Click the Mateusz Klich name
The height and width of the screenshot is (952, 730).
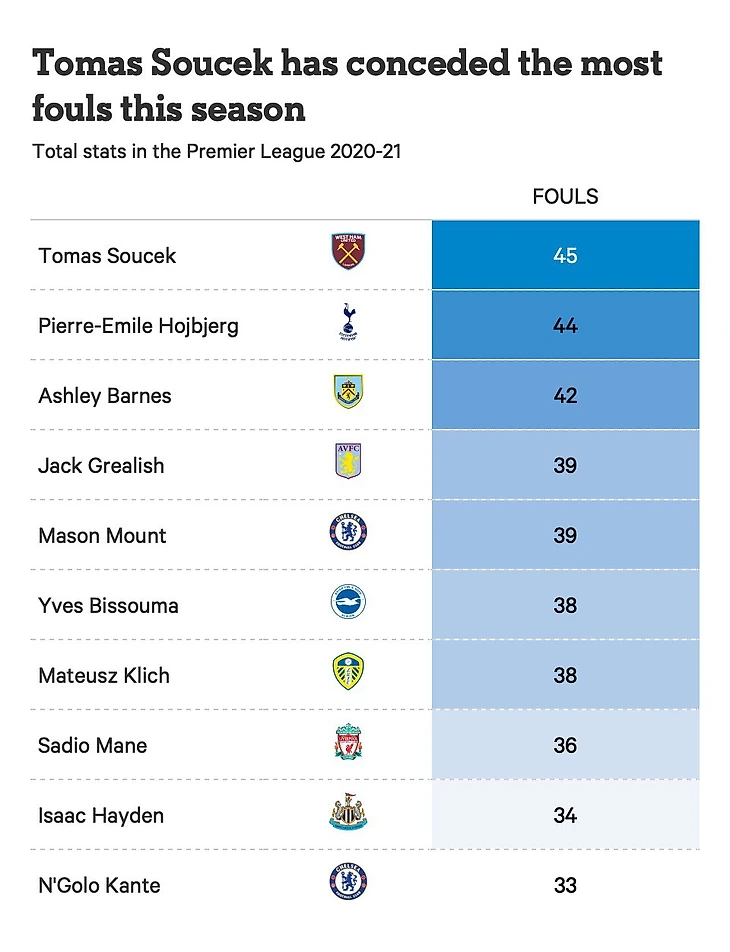pos(104,676)
